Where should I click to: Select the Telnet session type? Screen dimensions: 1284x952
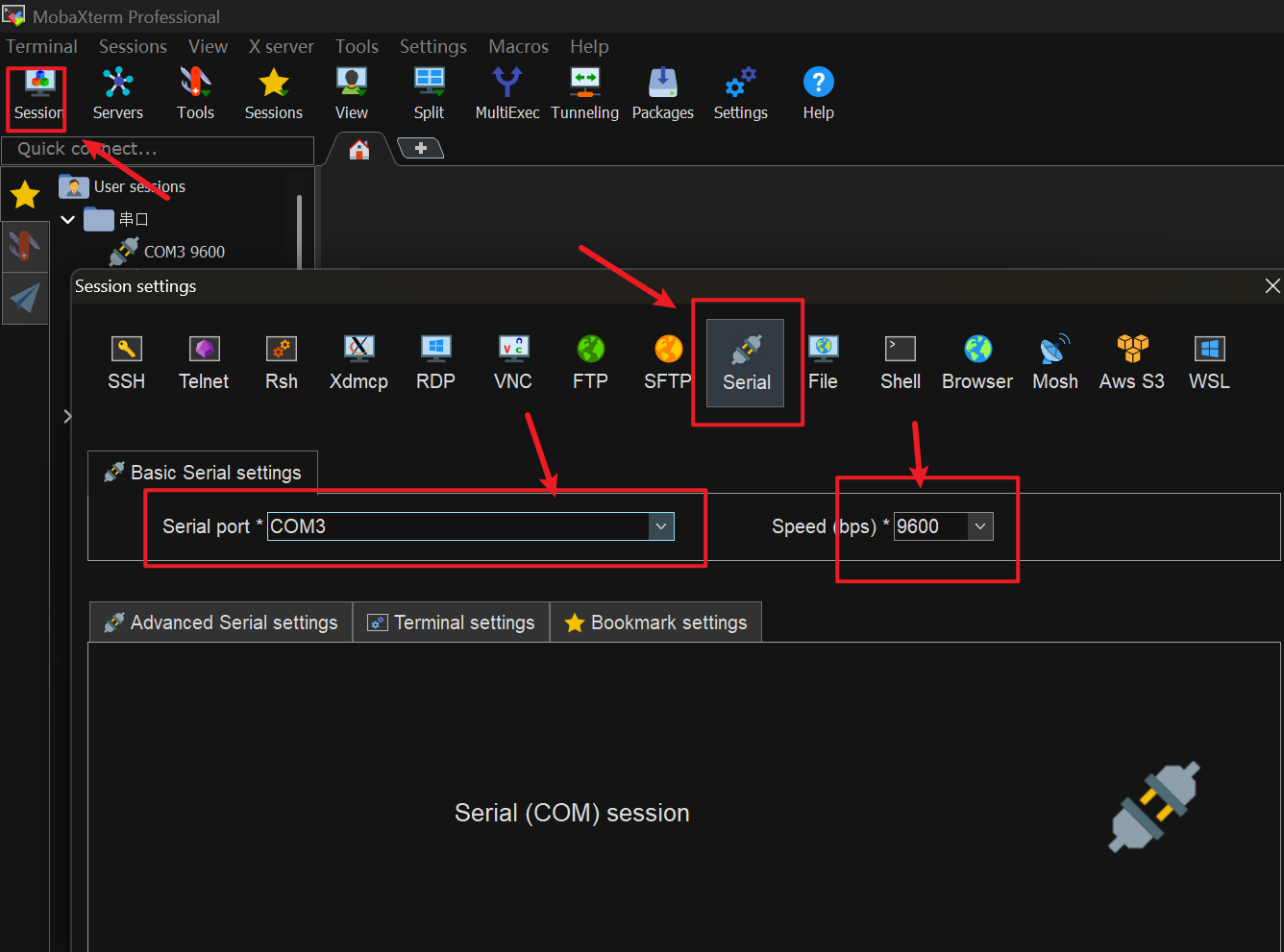[x=204, y=363]
